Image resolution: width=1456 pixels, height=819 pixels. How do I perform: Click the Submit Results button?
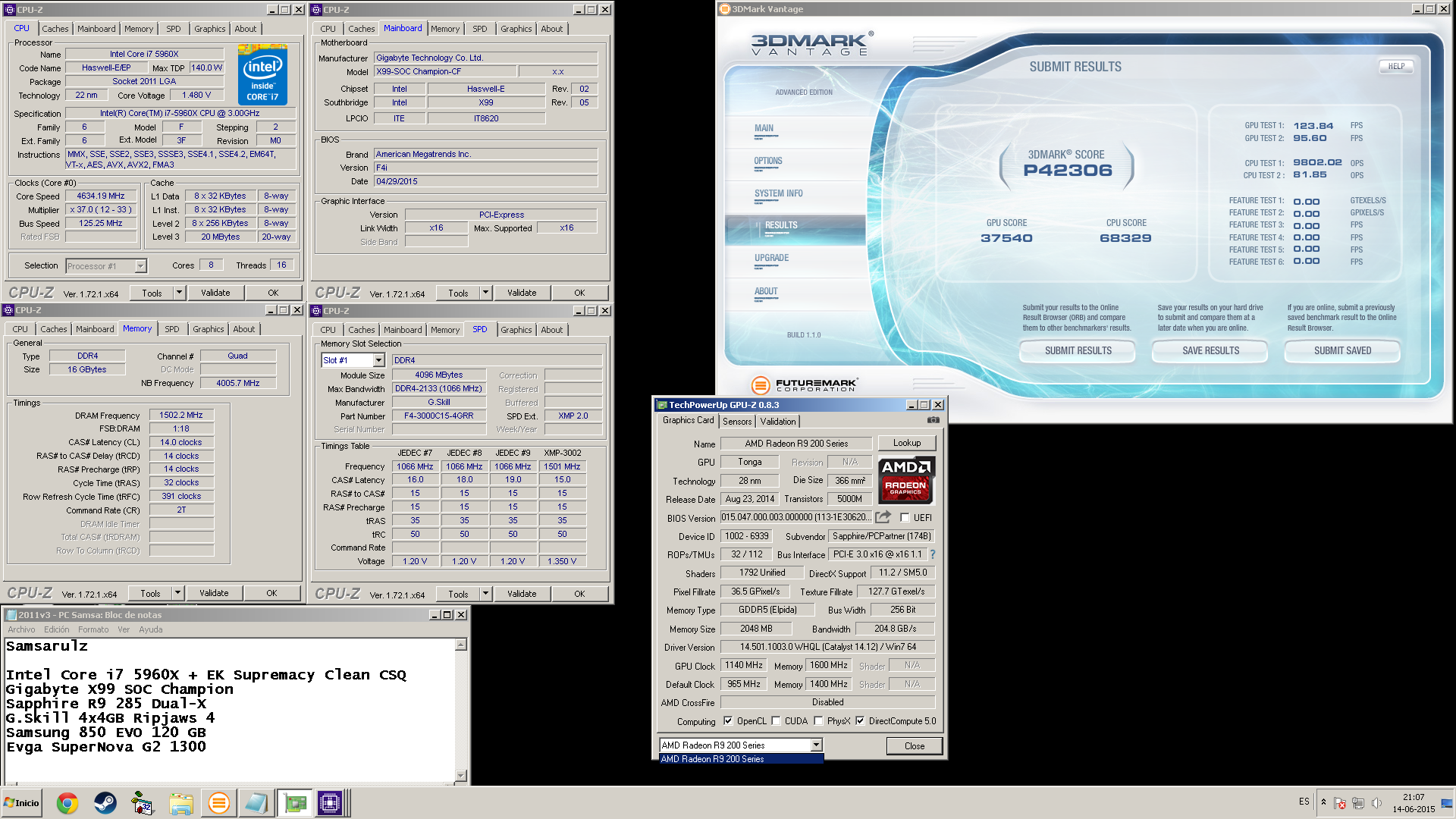point(1078,351)
